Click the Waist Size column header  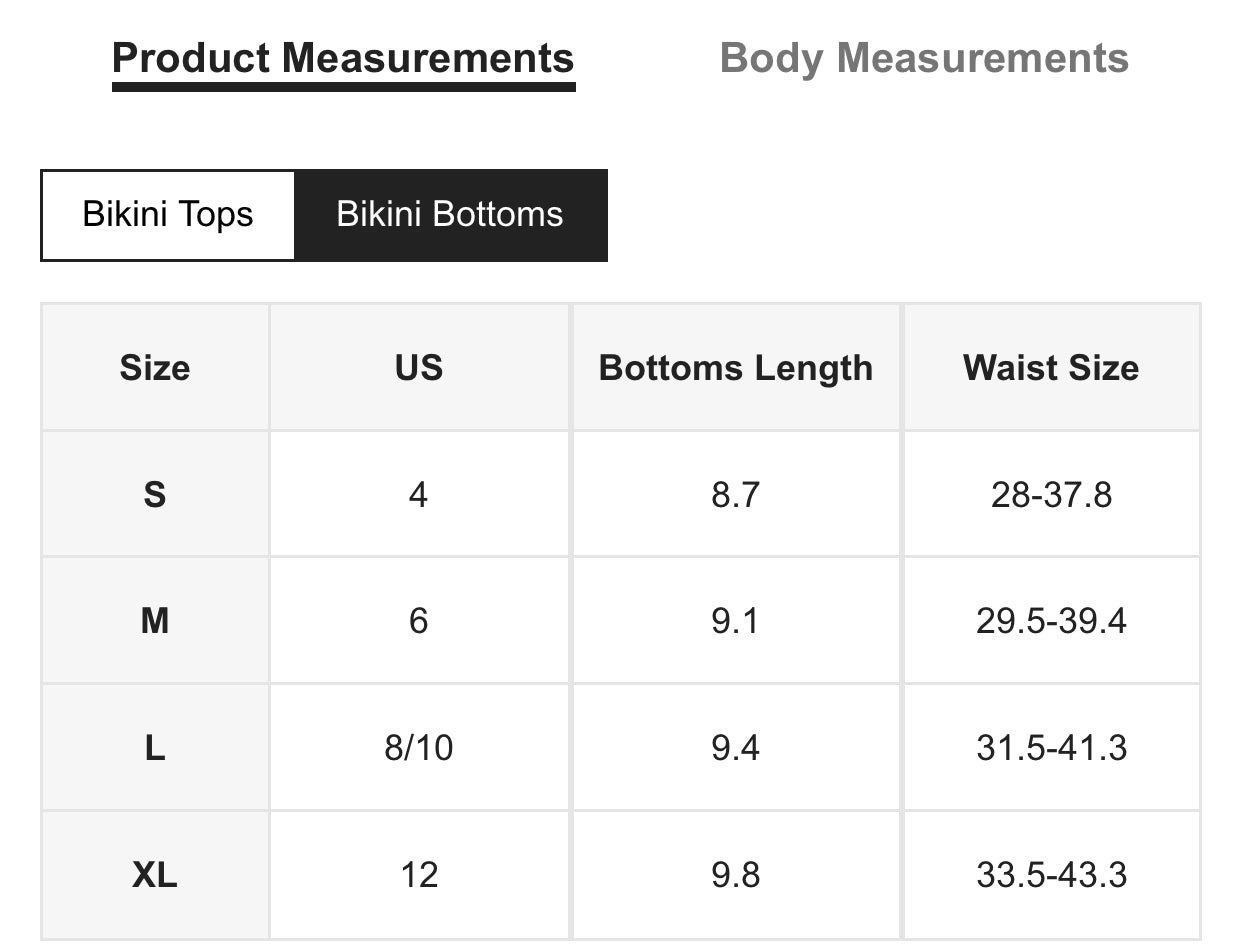point(1051,368)
